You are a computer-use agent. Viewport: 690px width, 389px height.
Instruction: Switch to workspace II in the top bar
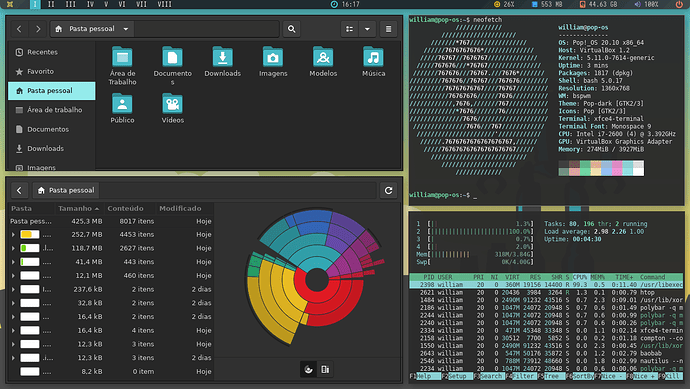(51, 4)
